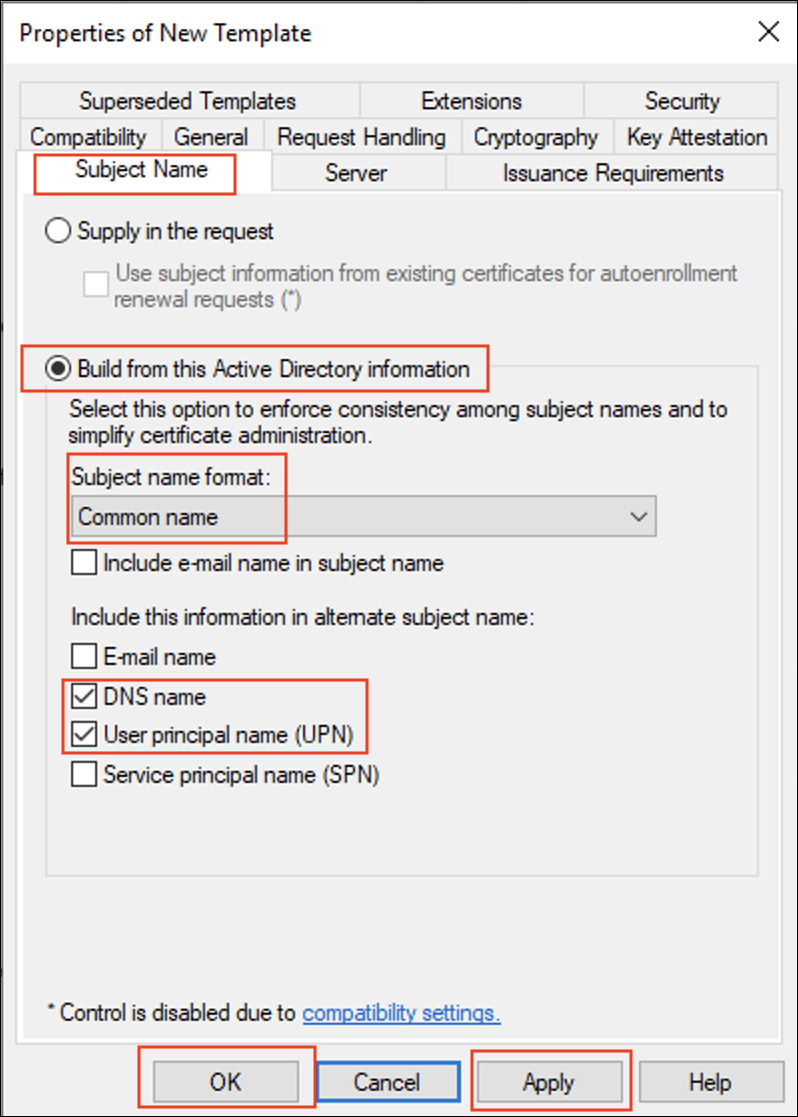798x1117 pixels.
Task: Select Build from this Active Directory information
Action: pyautogui.click(x=59, y=369)
